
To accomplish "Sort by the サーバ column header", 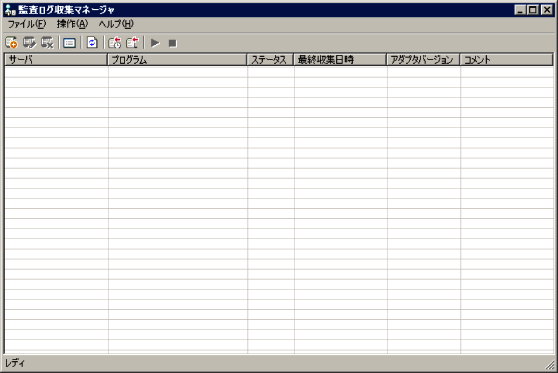I will click(x=56, y=60).
